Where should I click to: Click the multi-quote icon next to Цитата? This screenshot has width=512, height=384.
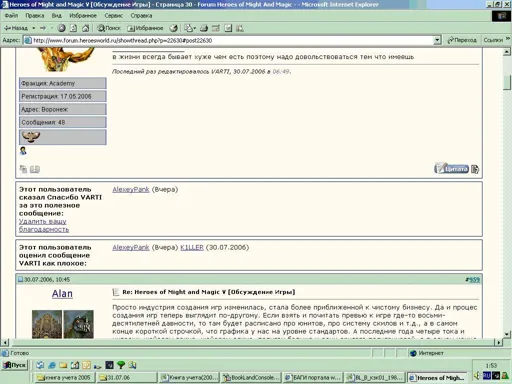click(475, 169)
